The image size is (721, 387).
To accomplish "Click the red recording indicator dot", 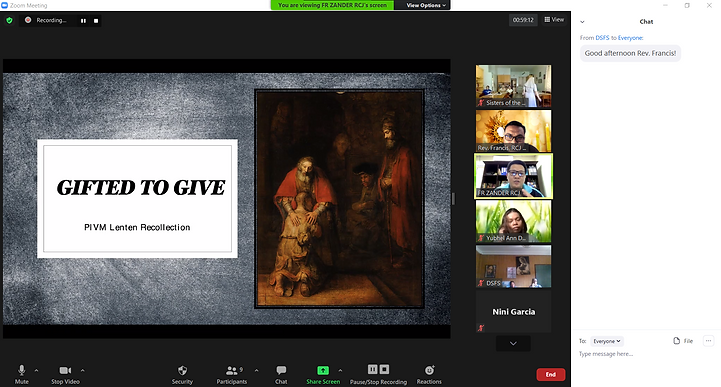I will point(28,20).
